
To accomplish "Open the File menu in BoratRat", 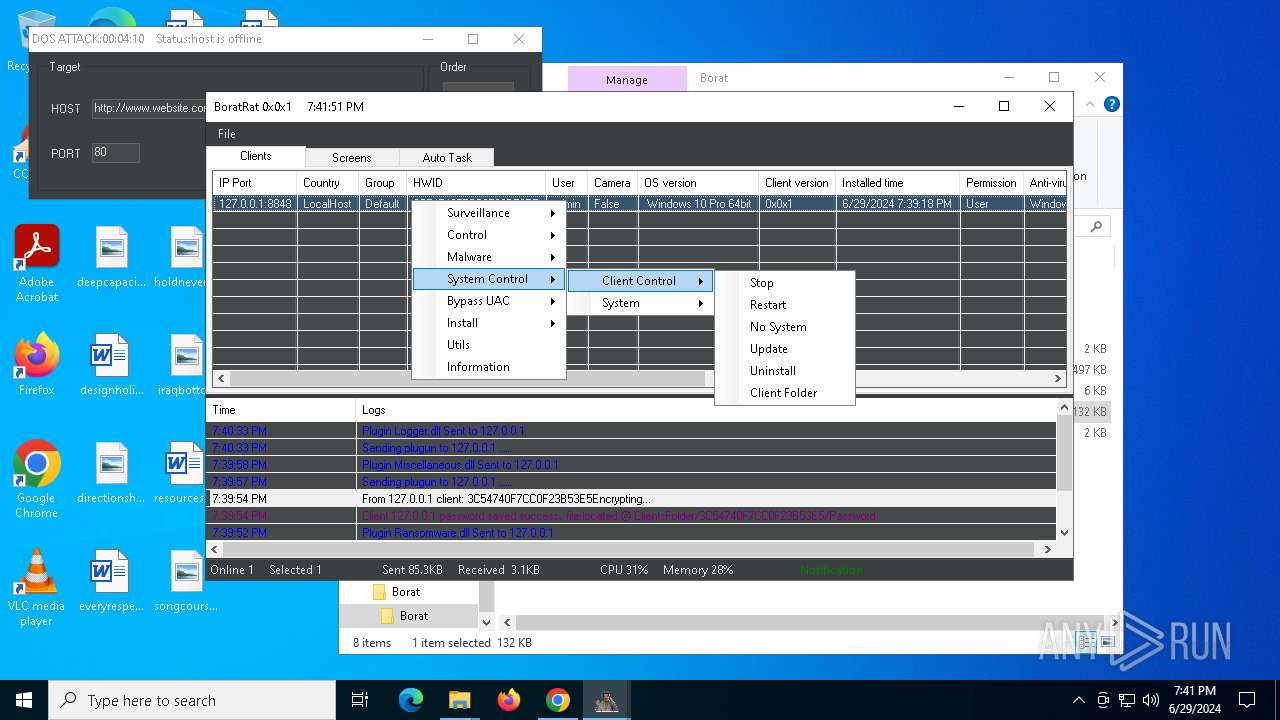I will (x=227, y=134).
